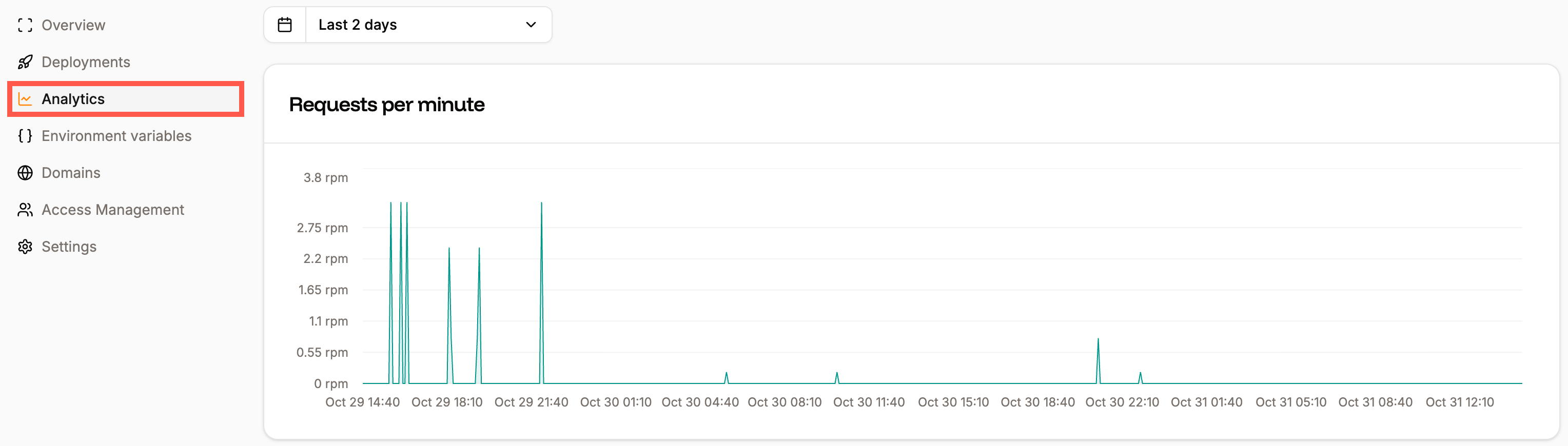The width and height of the screenshot is (1568, 446).
Task: Switch to the Deployments section
Action: click(x=85, y=62)
